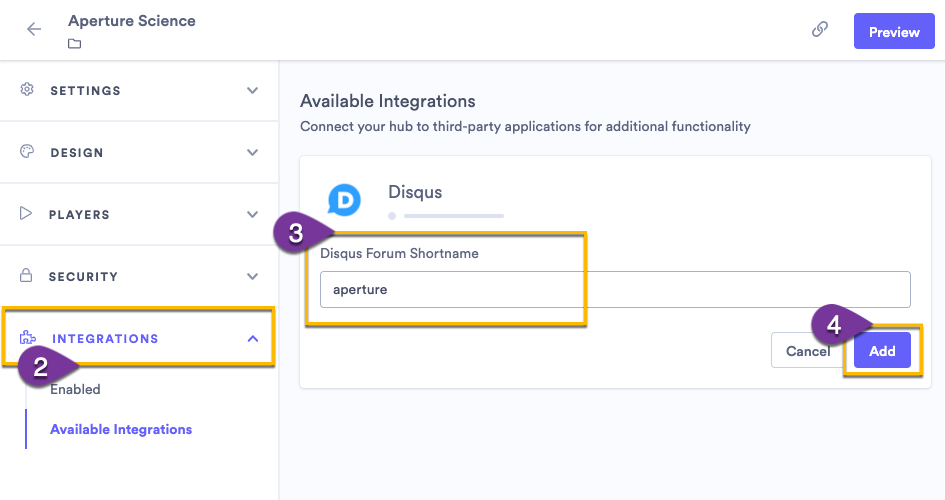The height and width of the screenshot is (500, 945).
Task: Expand the Security section chevron
Action: [253, 277]
